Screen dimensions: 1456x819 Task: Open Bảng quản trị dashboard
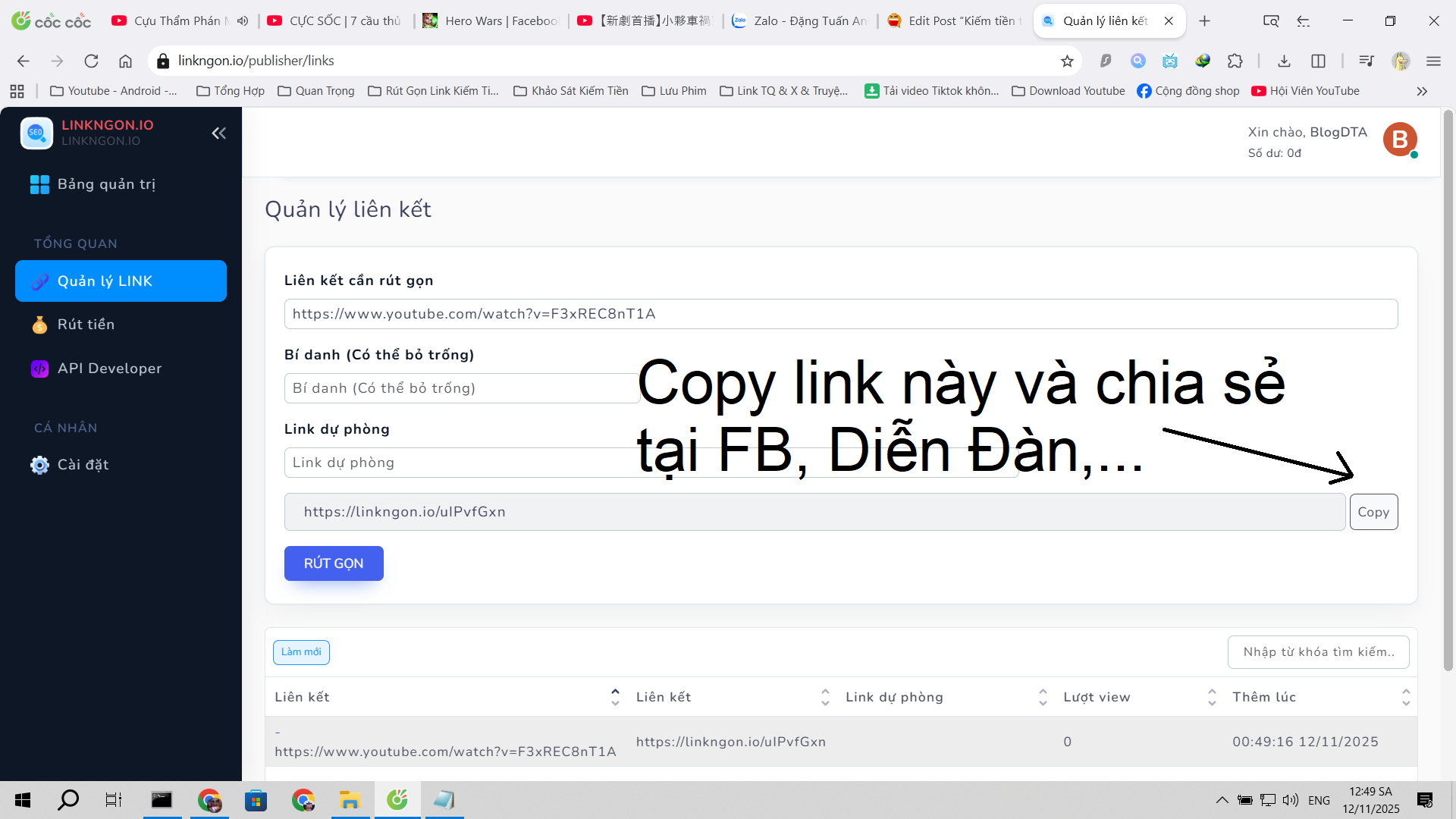point(106,184)
